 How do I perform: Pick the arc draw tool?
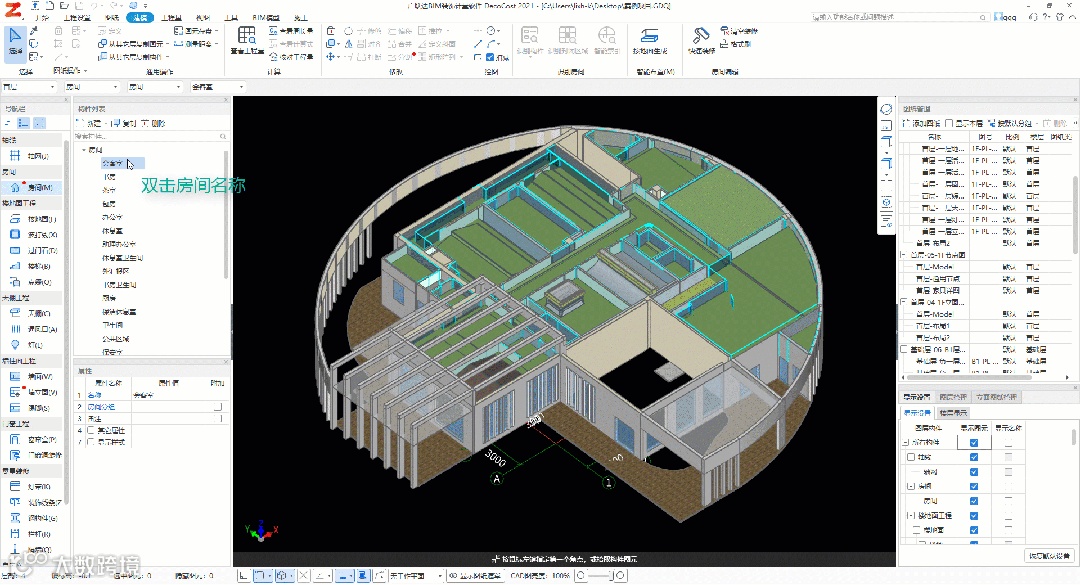pyautogui.click(x=492, y=44)
